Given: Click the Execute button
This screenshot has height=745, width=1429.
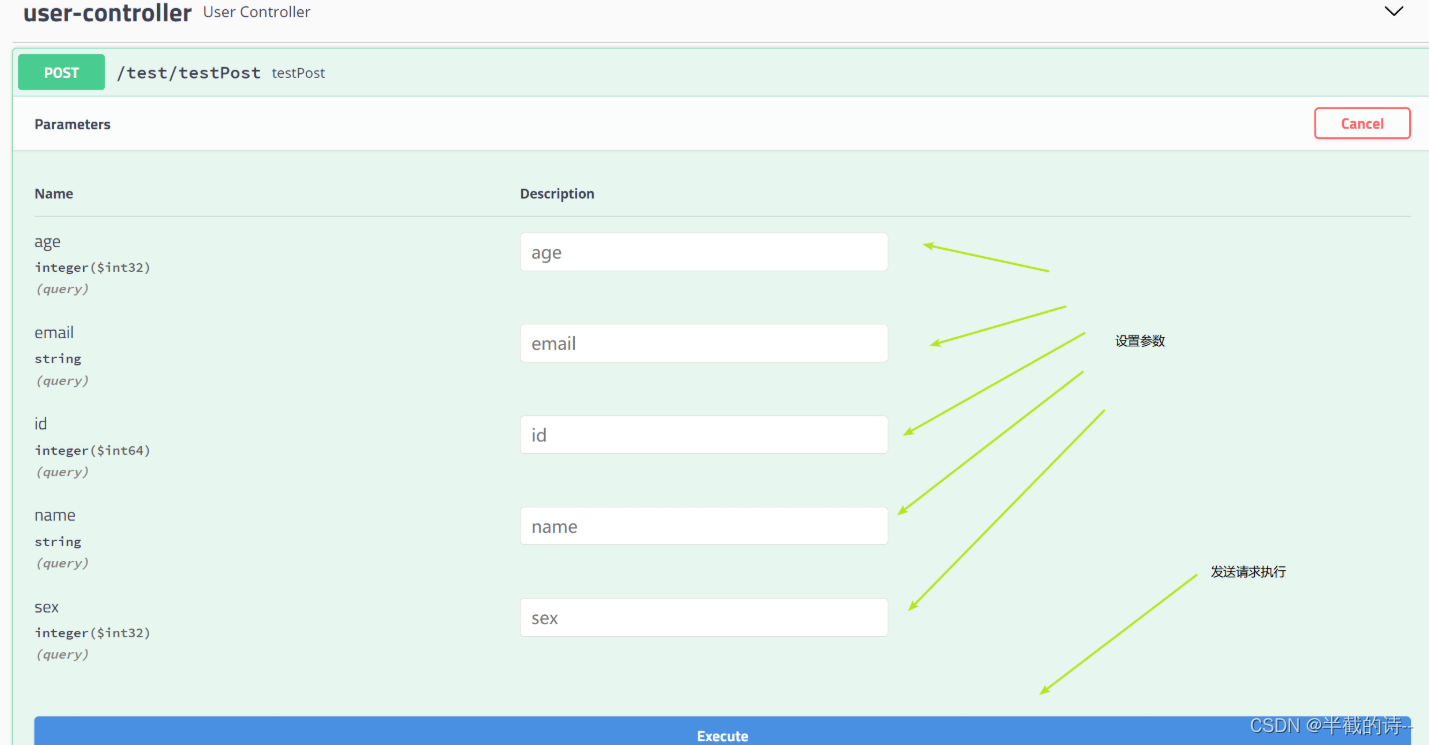Looking at the screenshot, I should pyautogui.click(x=722, y=734).
